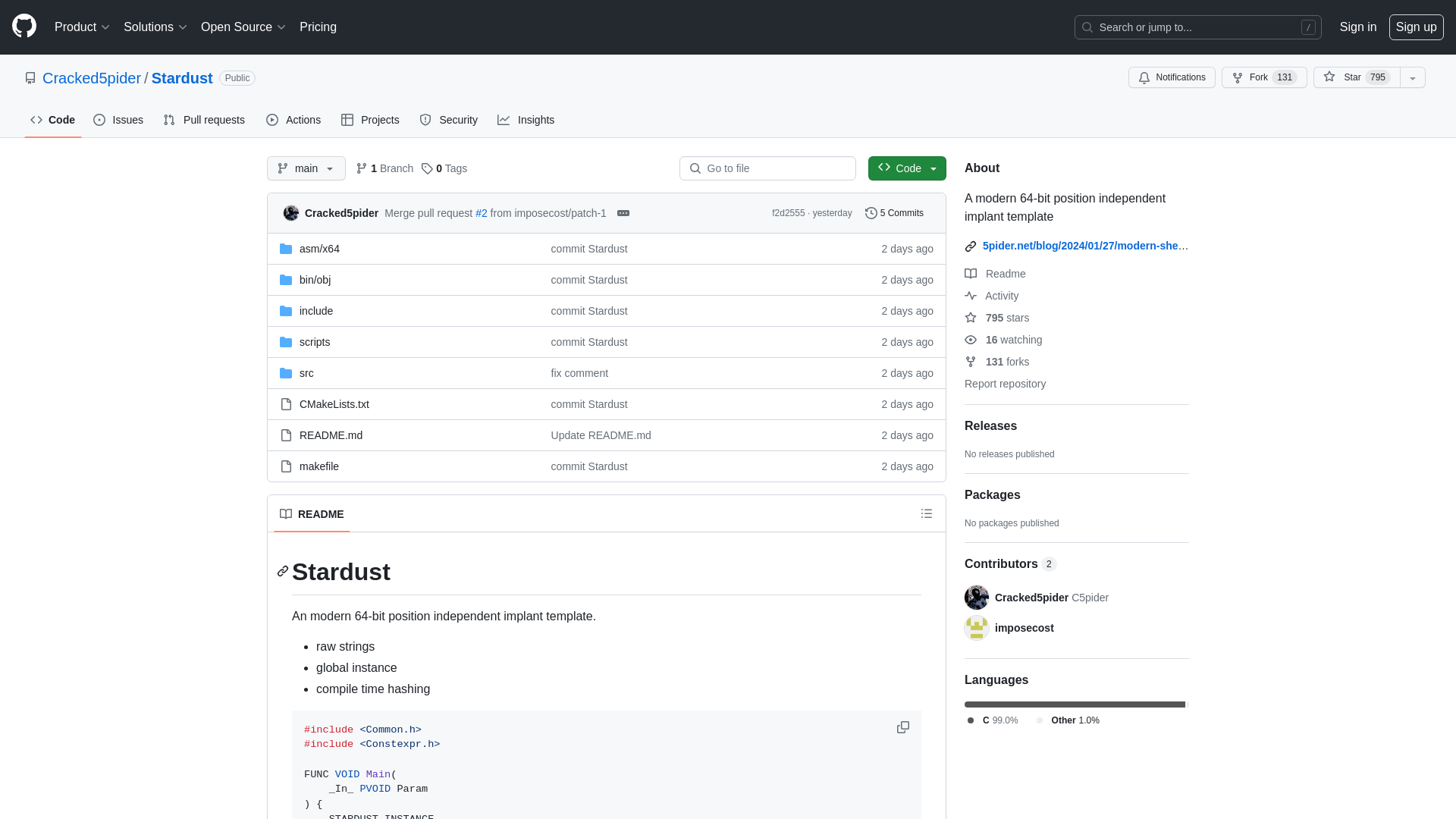Copy the README code block

(x=902, y=727)
